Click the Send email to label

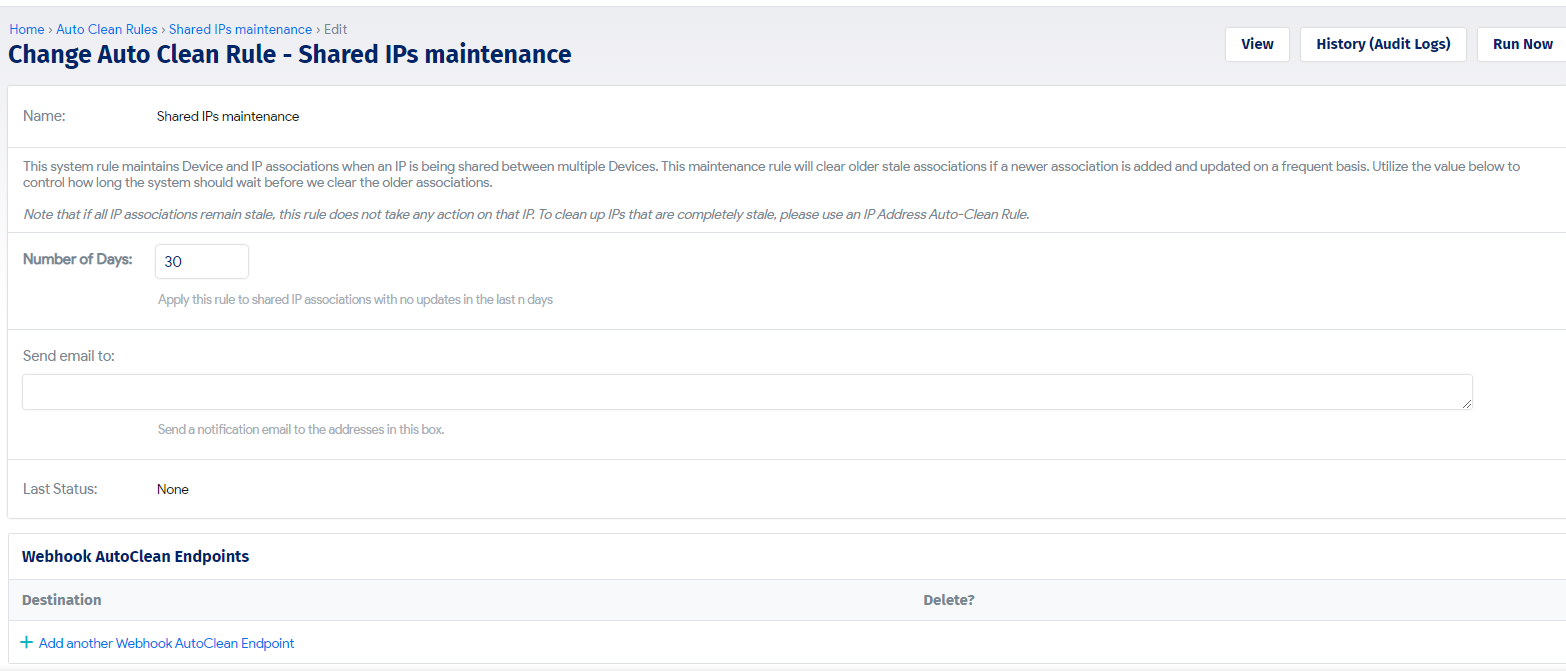(x=69, y=356)
